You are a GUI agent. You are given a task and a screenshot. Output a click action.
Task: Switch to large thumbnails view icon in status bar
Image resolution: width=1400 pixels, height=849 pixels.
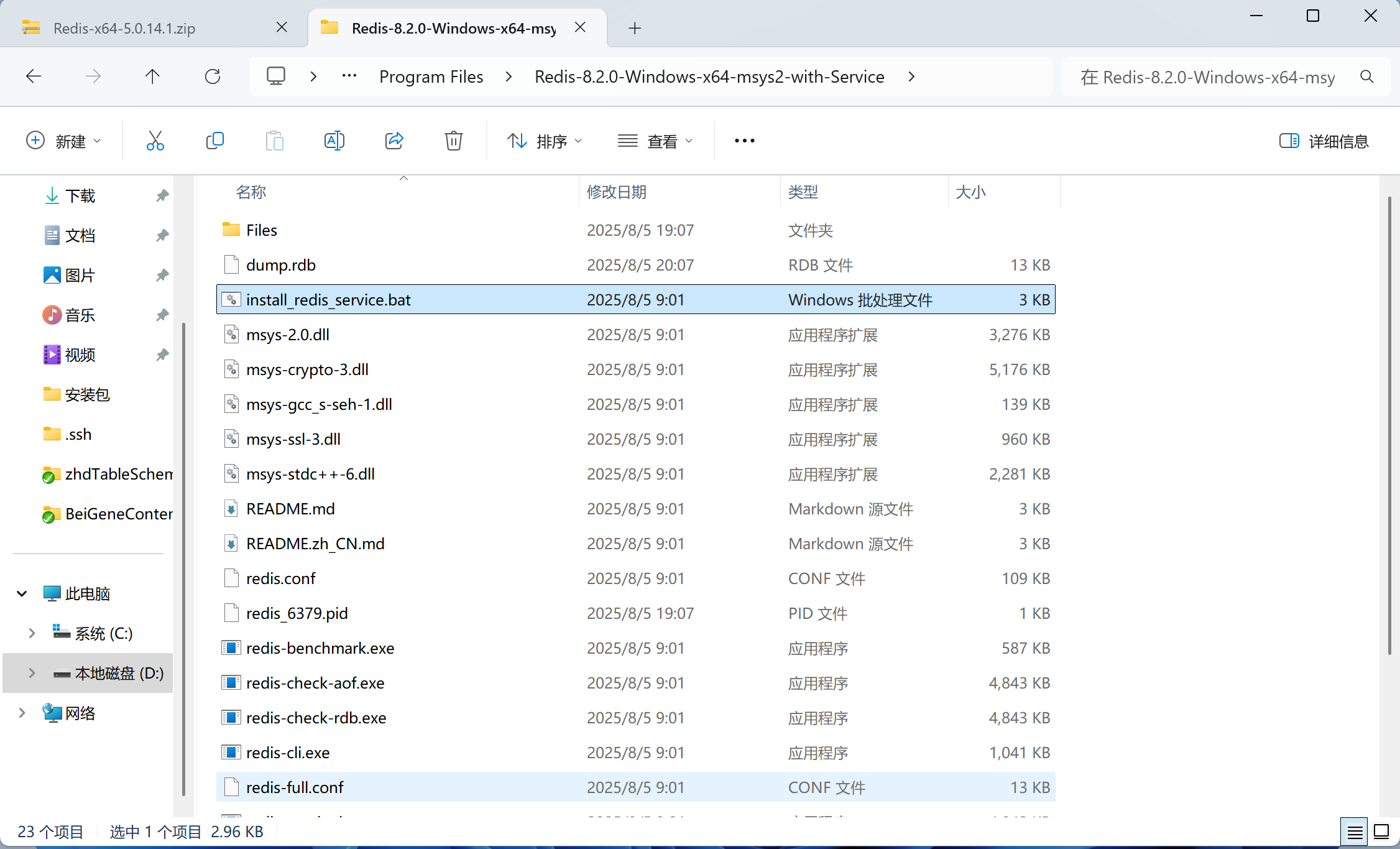(x=1381, y=832)
